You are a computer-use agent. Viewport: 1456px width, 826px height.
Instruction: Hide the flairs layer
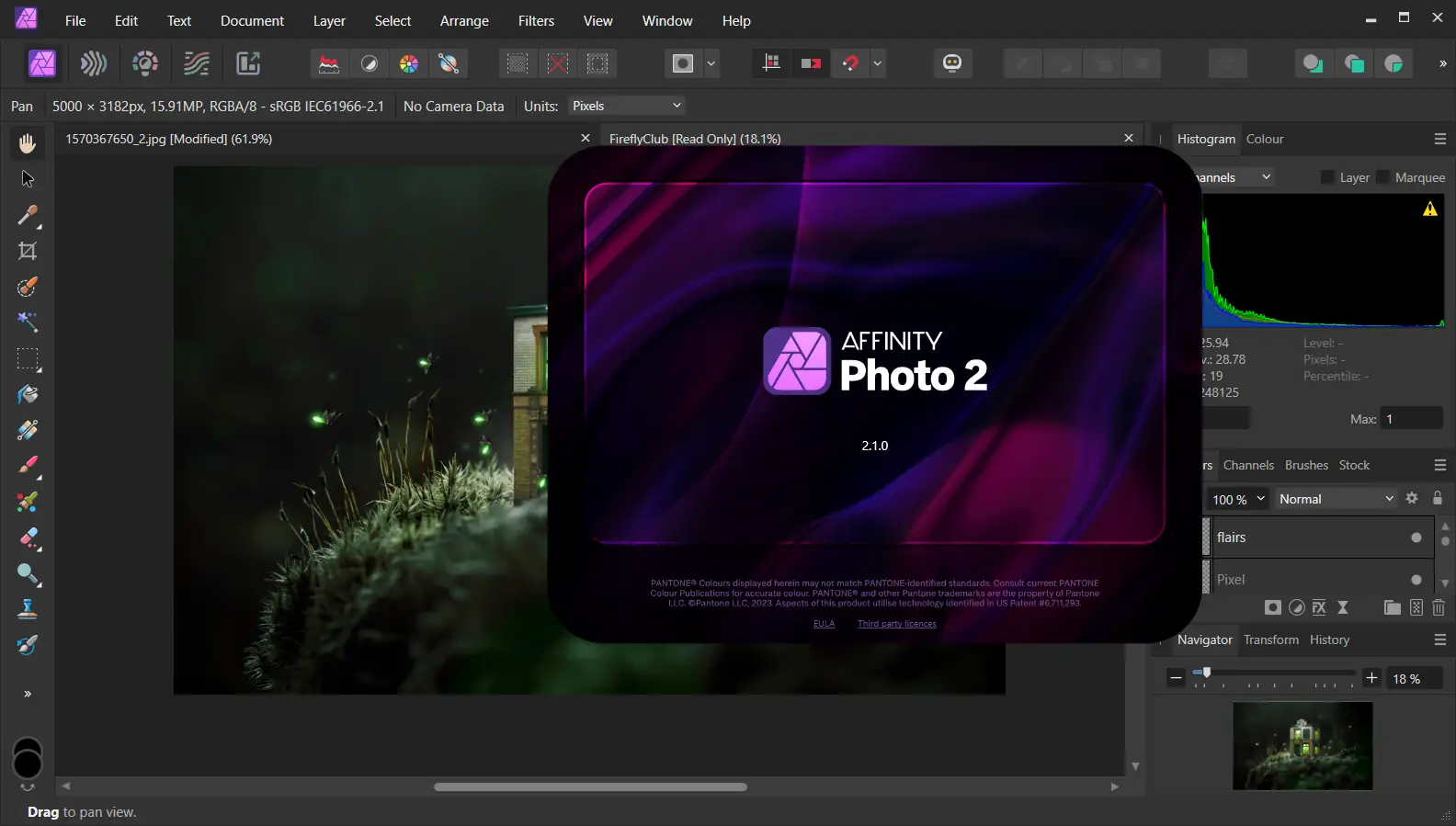click(1416, 537)
